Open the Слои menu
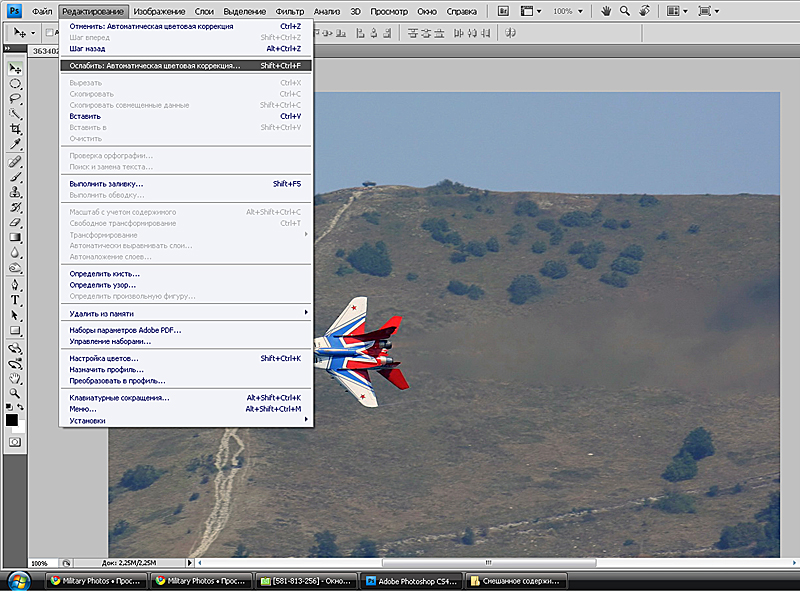This screenshot has height=599, width=800. click(204, 11)
